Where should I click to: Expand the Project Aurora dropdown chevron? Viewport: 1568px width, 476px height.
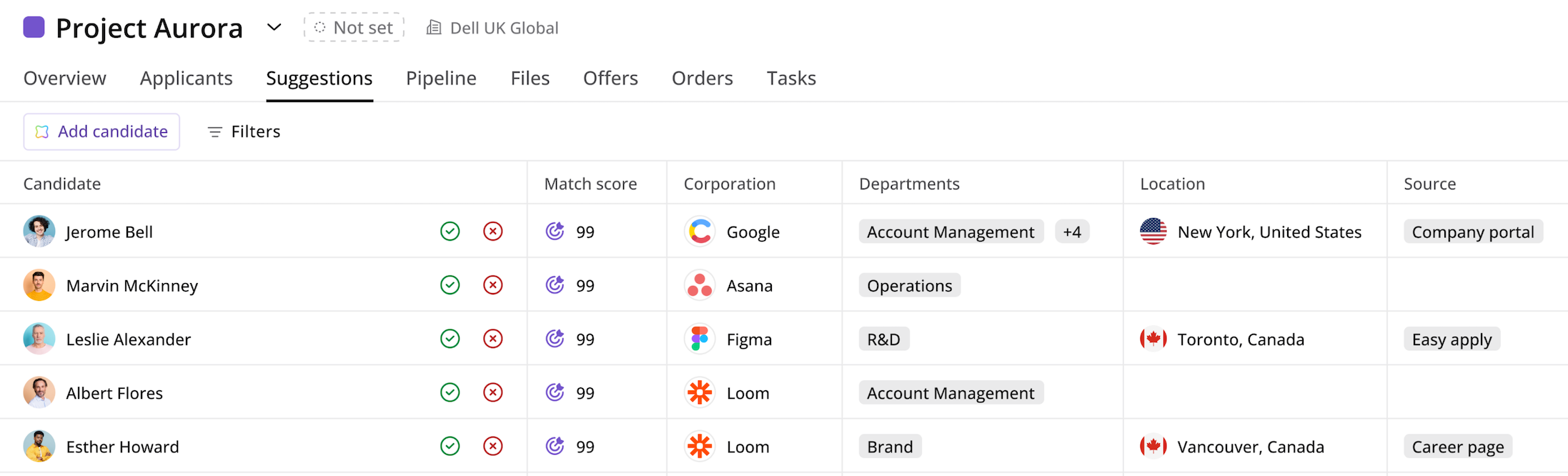[x=274, y=28]
